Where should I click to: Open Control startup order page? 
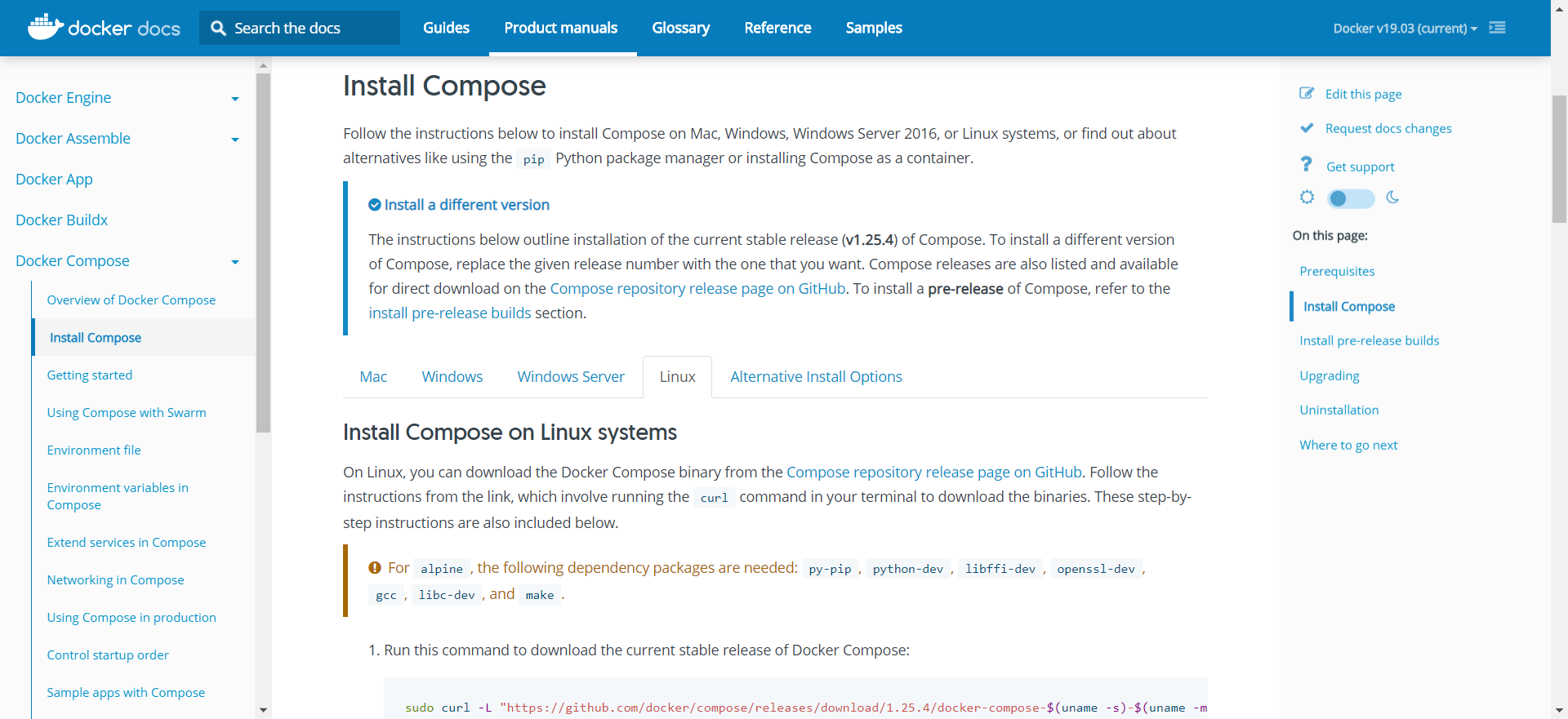(108, 655)
